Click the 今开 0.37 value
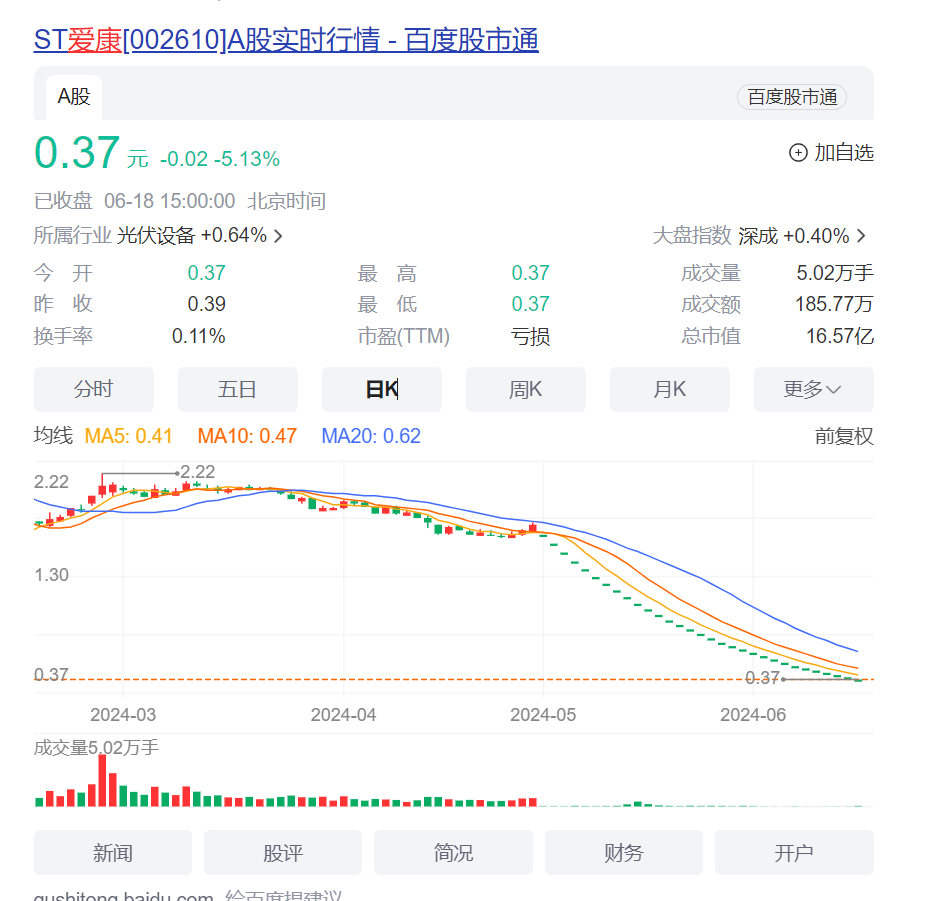Viewport: 931px width, 901px height. pyautogui.click(x=207, y=273)
